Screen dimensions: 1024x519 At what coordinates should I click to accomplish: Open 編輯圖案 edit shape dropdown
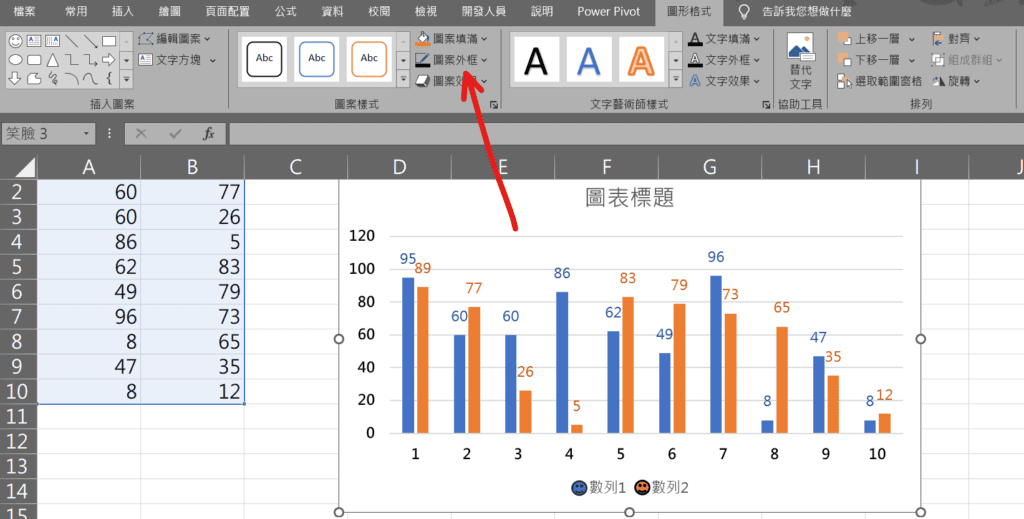pos(175,39)
